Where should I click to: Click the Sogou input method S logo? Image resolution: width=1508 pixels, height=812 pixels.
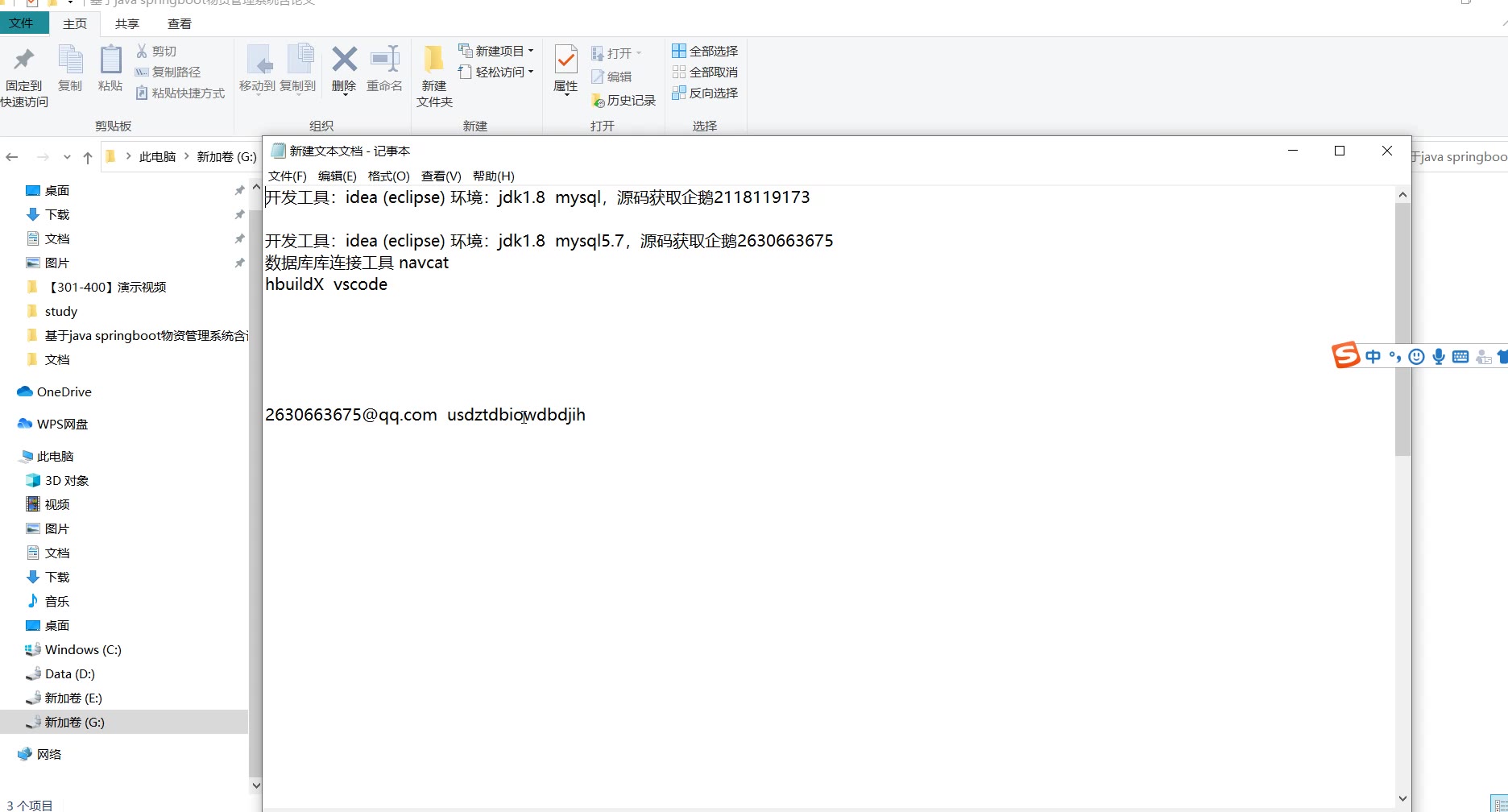coord(1345,354)
